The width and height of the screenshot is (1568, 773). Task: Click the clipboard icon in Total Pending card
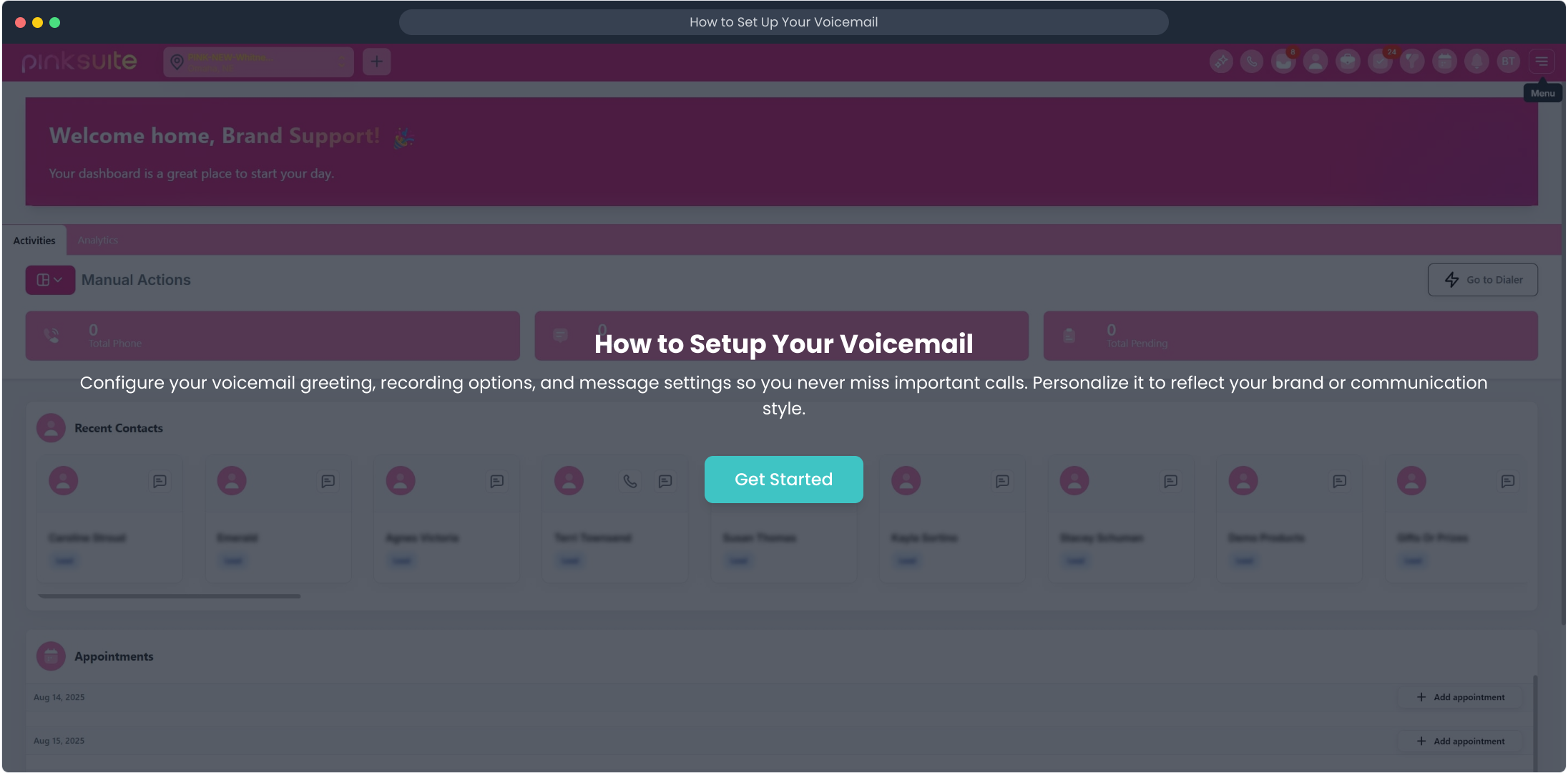[x=1069, y=335]
